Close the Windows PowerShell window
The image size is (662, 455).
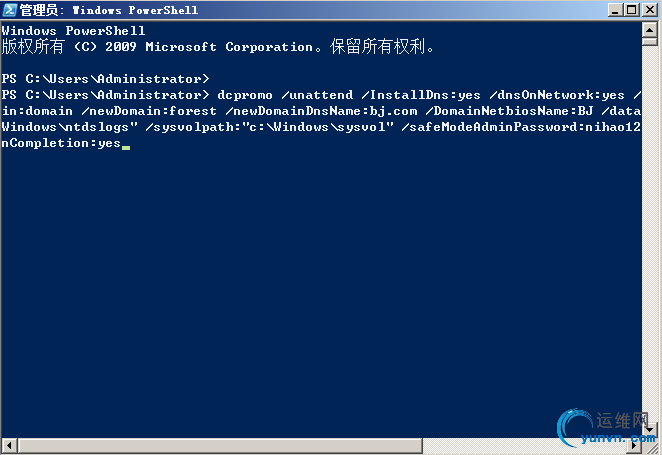coord(648,10)
